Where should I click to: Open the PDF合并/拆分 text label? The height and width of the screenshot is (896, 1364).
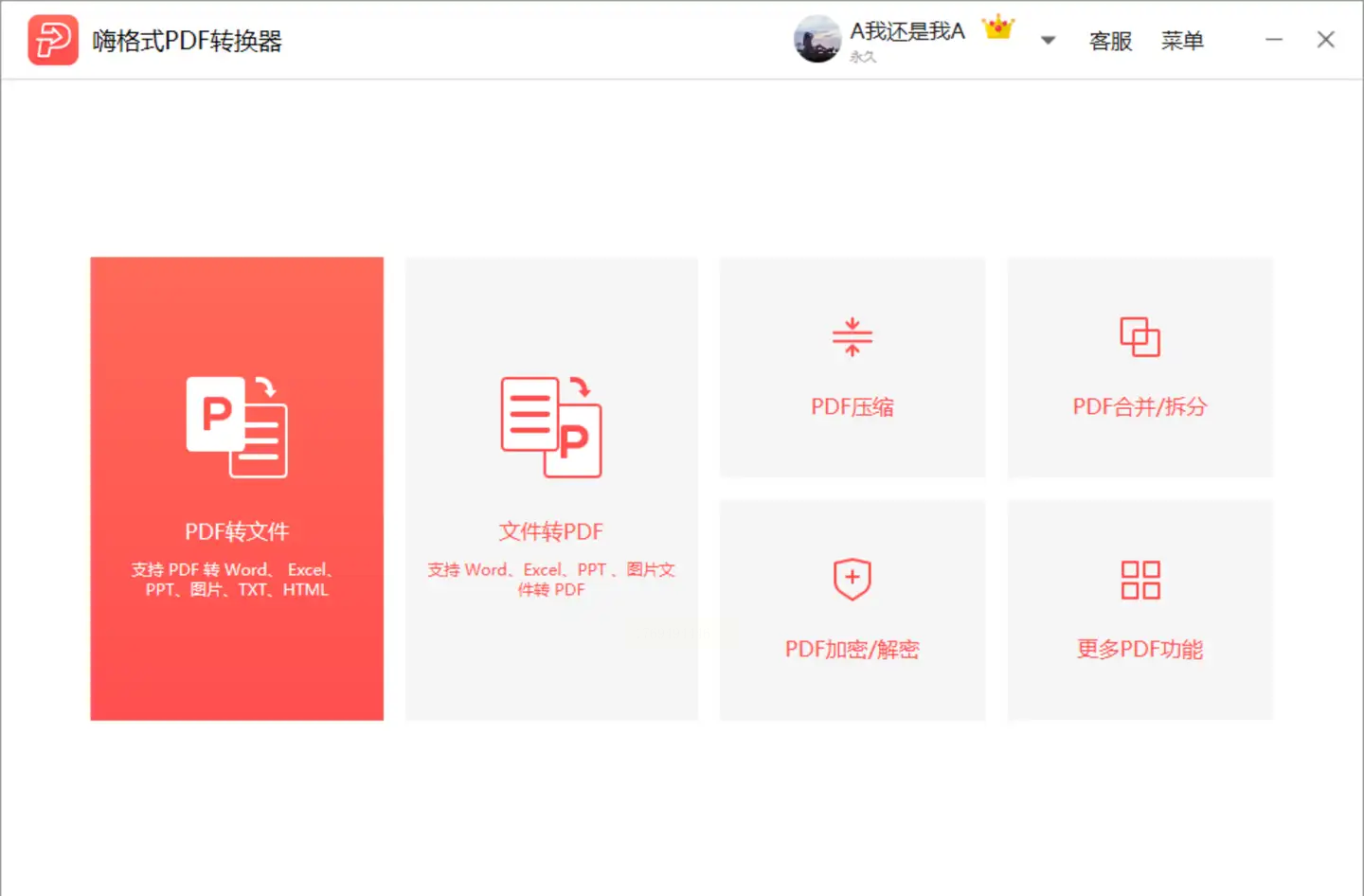coord(1140,407)
